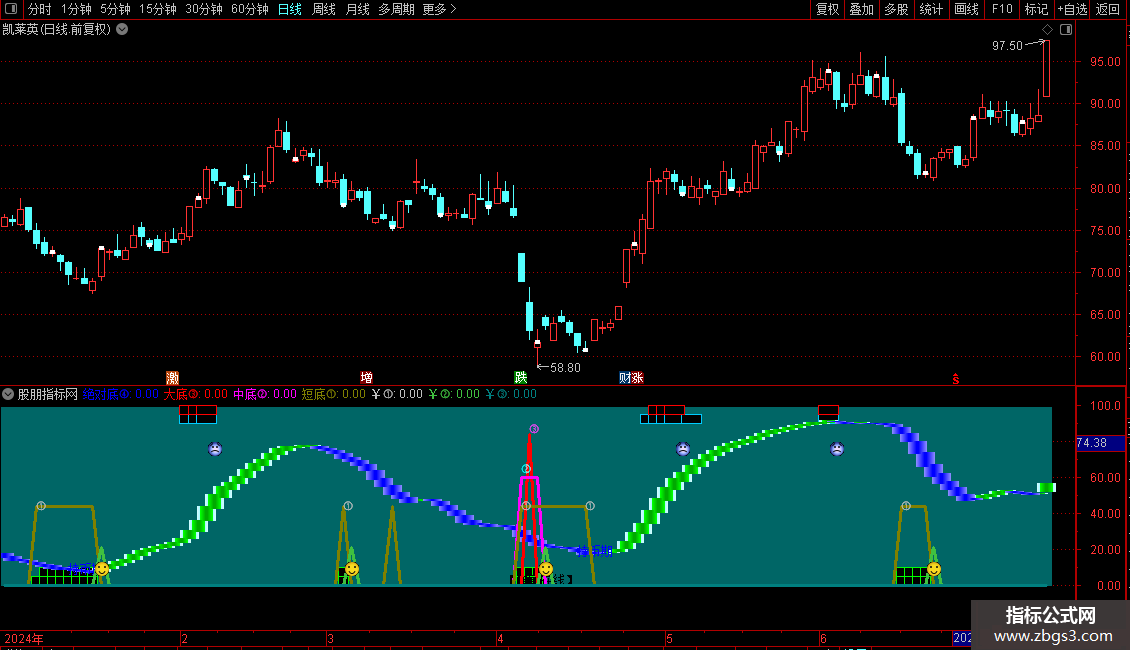Viewport: 1130px width, 650px height.
Task: Click the month 4 timeline marker
Action: click(499, 638)
